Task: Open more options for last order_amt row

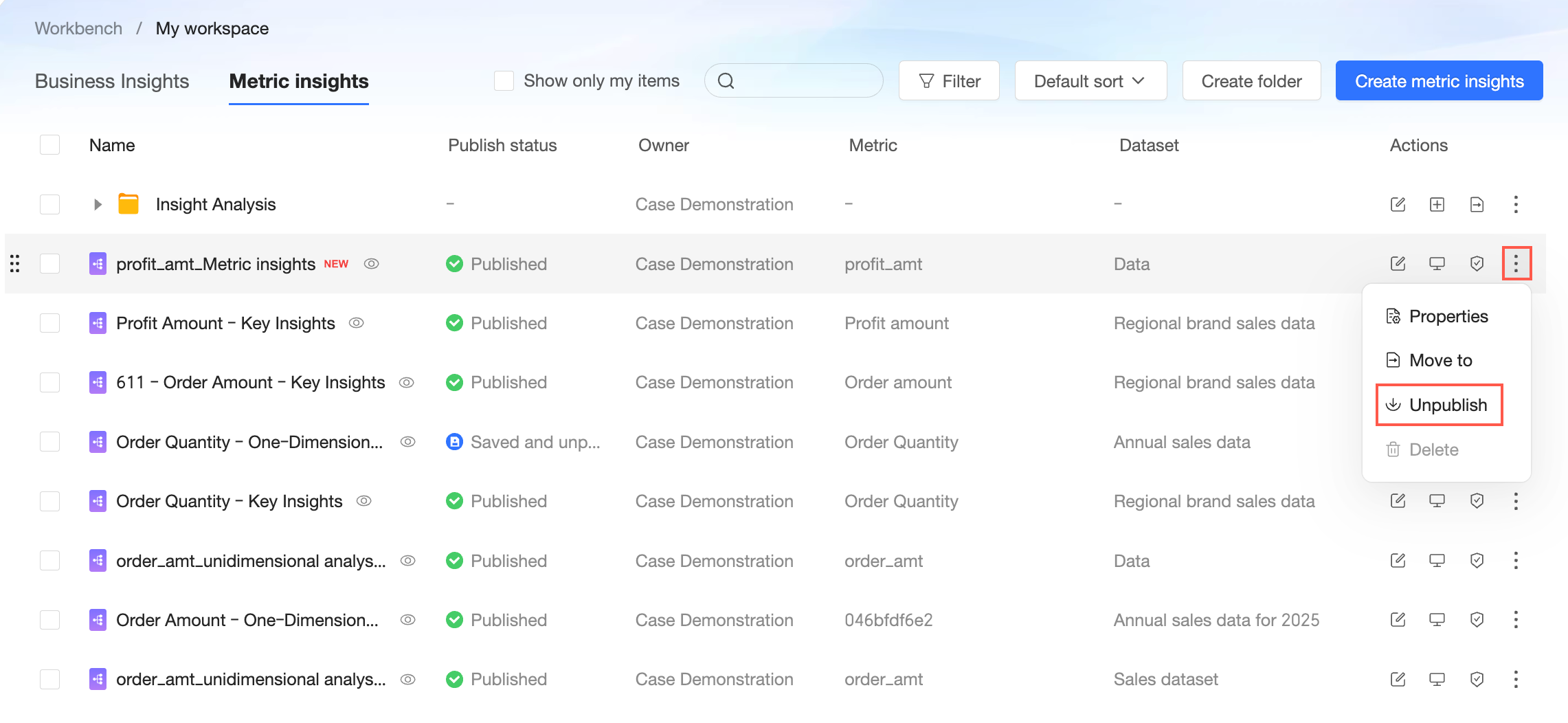Action: tap(1516, 679)
